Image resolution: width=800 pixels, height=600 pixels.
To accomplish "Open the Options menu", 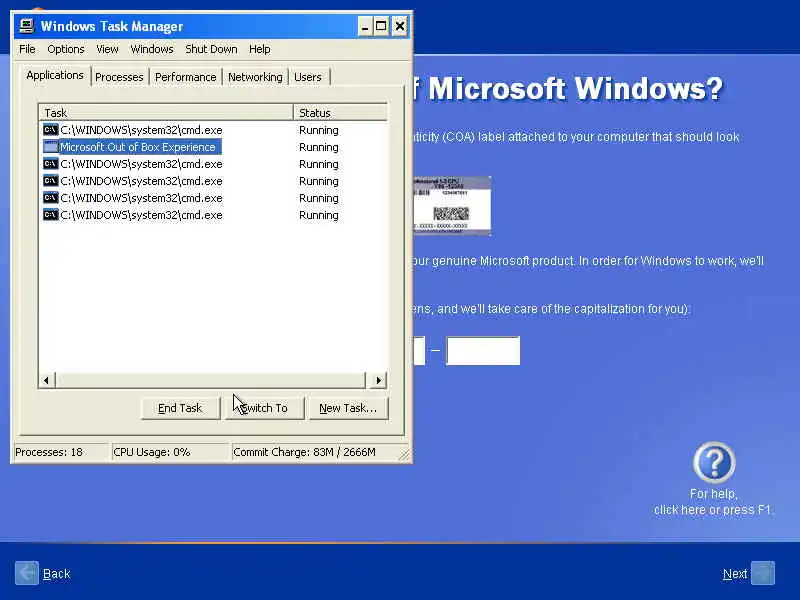I will point(66,49).
